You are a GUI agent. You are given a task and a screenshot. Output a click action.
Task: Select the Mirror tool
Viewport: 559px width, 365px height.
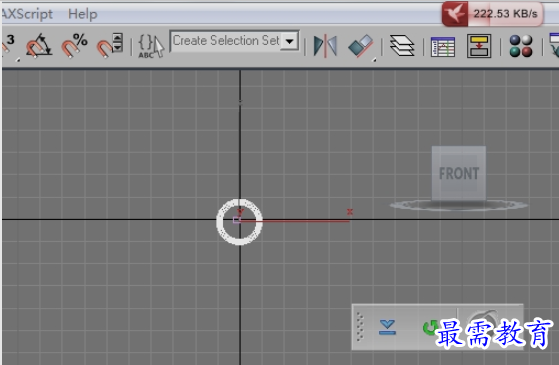(325, 46)
